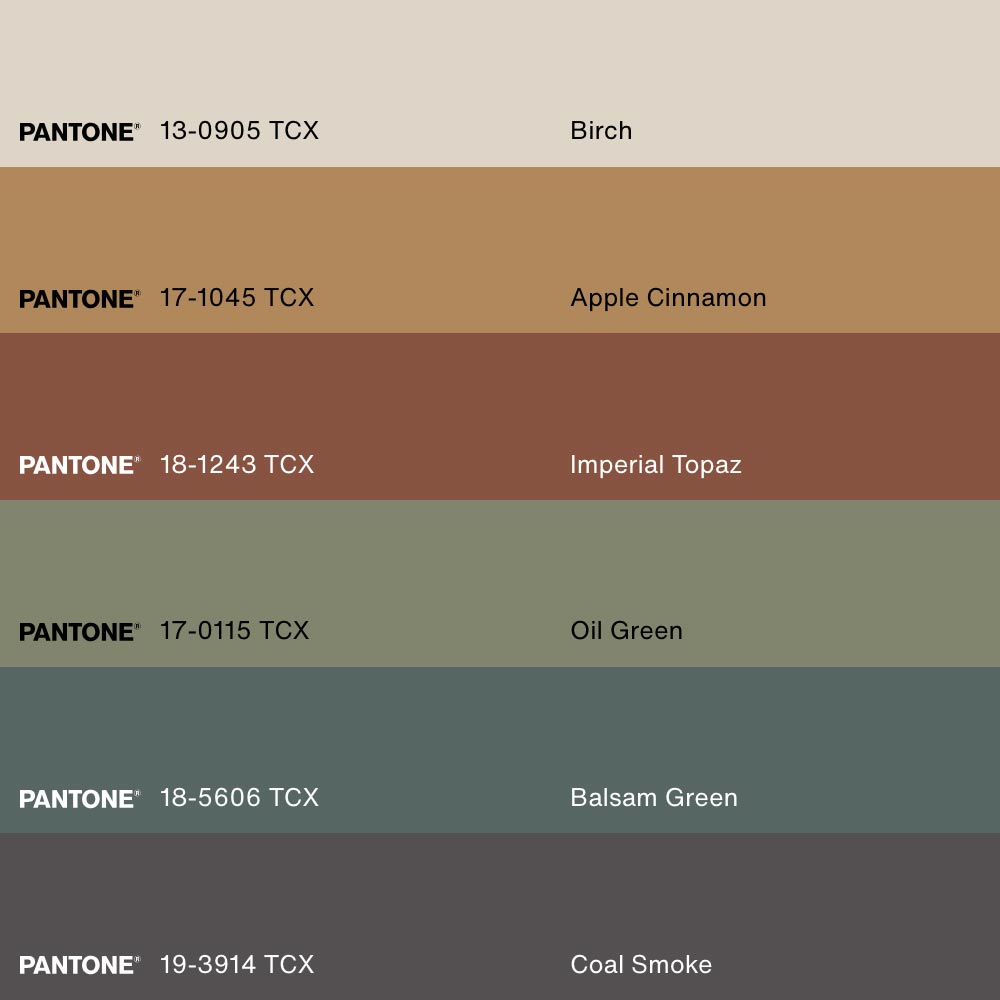Image resolution: width=1000 pixels, height=1000 pixels.
Task: Click the color code 19-3914 TCX
Action: coord(237,965)
